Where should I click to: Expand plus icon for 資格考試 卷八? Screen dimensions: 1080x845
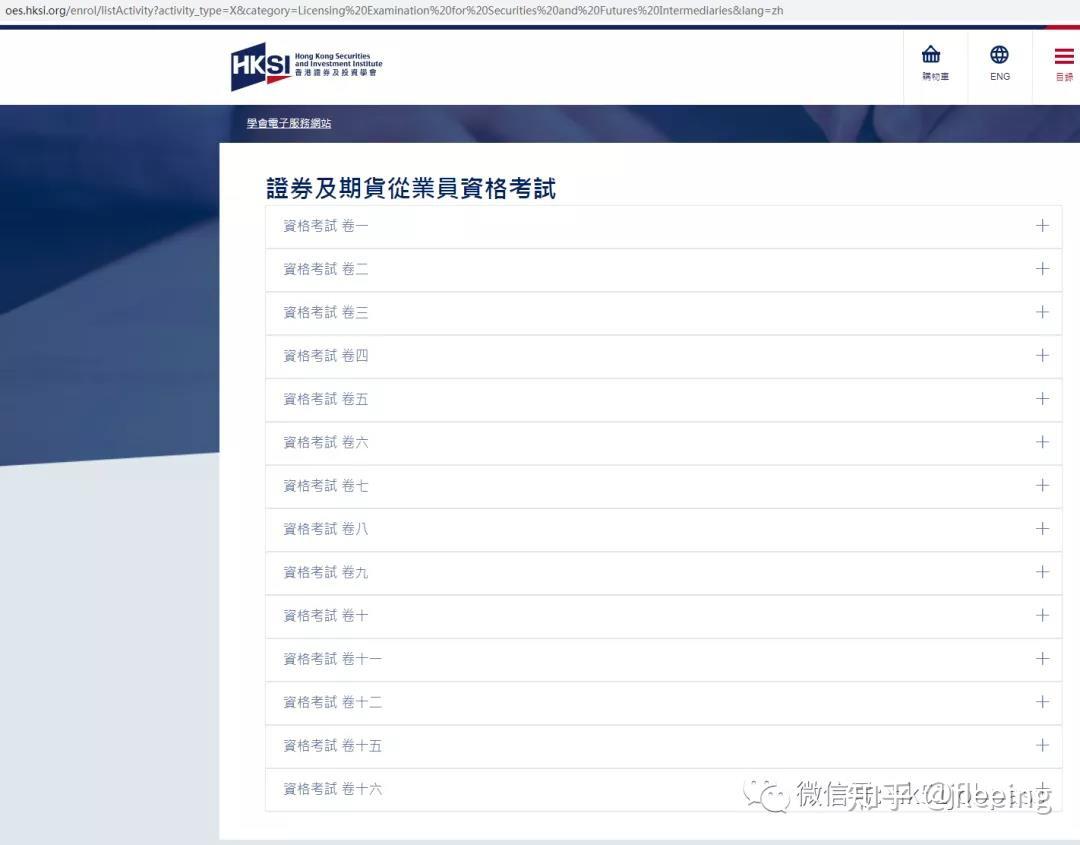tap(1042, 529)
